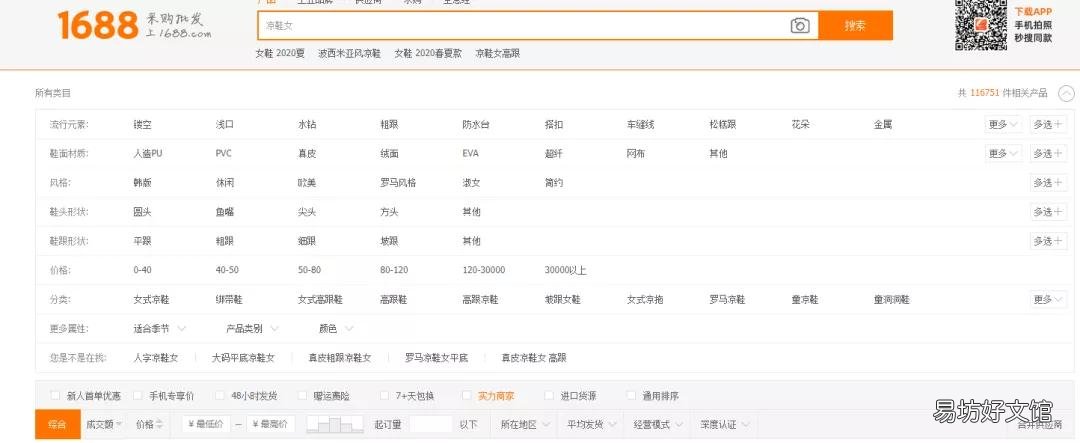Check the 进口货源 checkbox
1080x443 pixels.
point(549,395)
